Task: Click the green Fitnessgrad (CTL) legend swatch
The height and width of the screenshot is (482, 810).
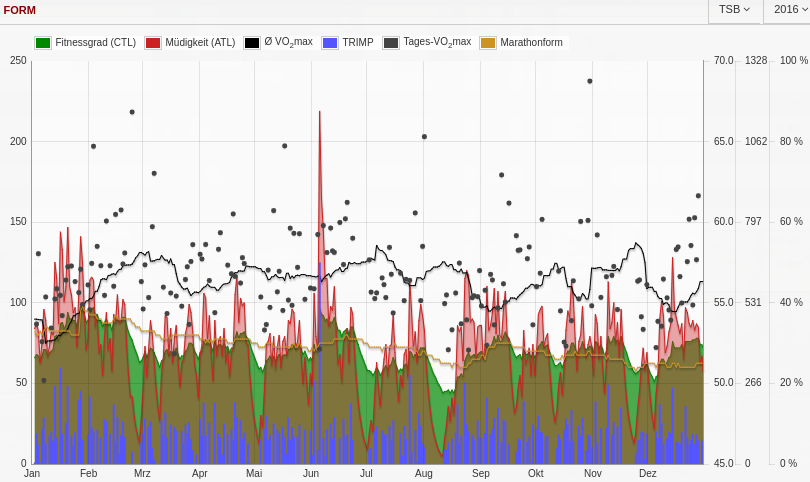Action: 43,43
